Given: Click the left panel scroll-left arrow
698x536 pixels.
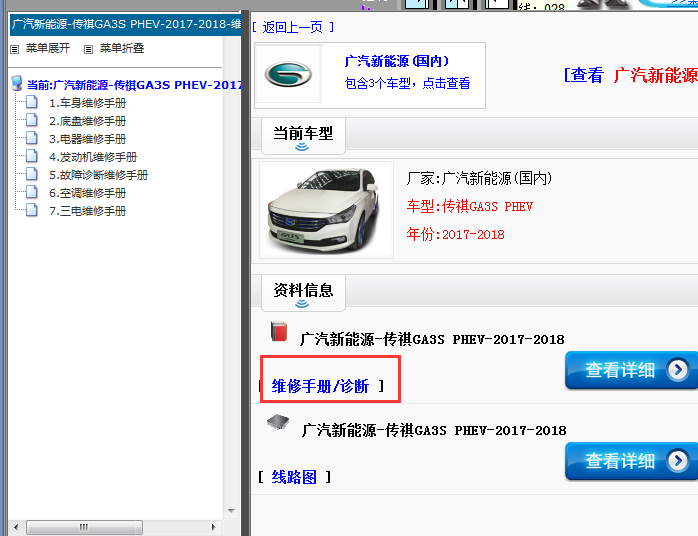Looking at the screenshot, I should (x=16, y=528).
